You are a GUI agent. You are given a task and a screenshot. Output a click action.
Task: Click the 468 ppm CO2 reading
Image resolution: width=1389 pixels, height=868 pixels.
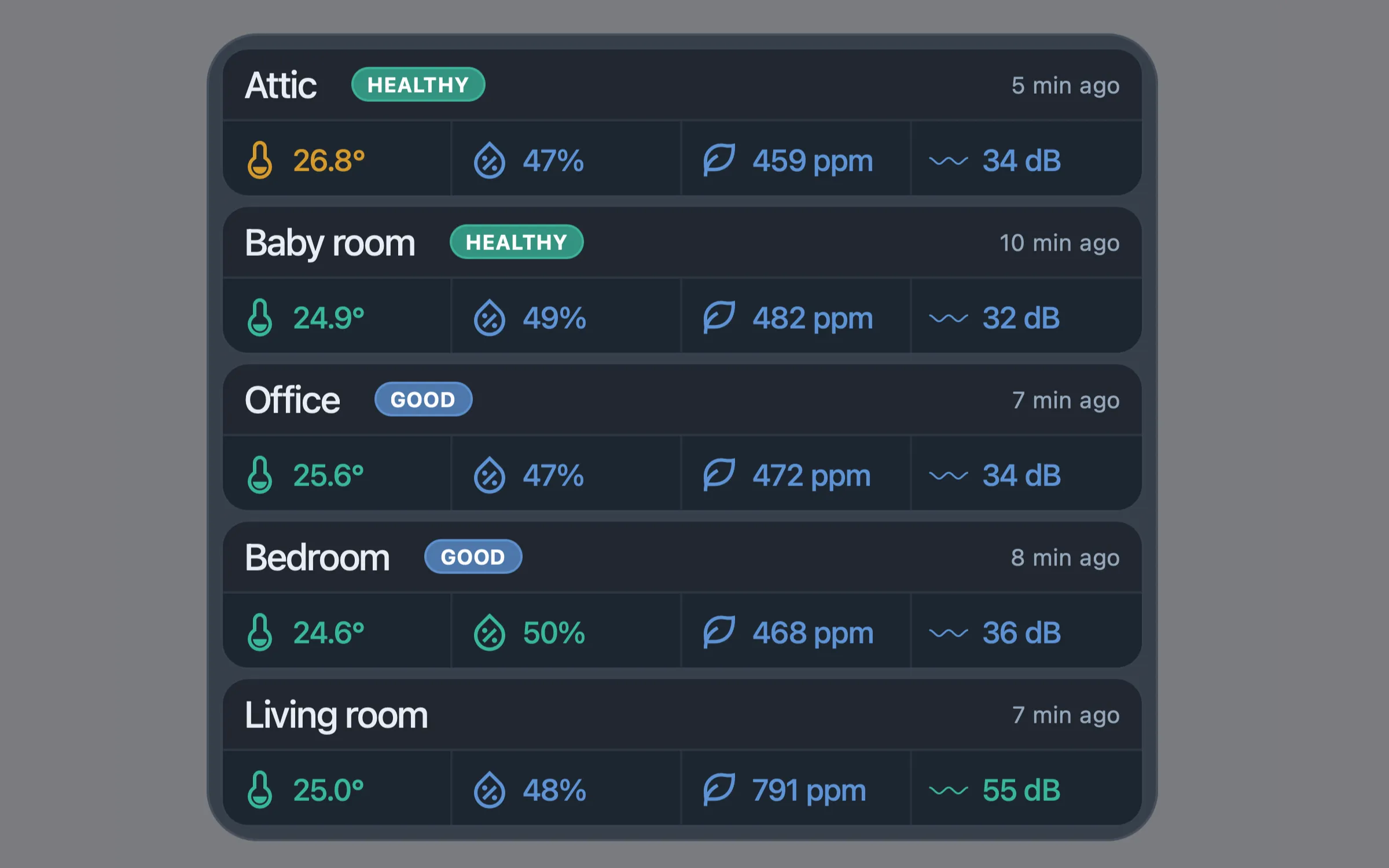813,634
